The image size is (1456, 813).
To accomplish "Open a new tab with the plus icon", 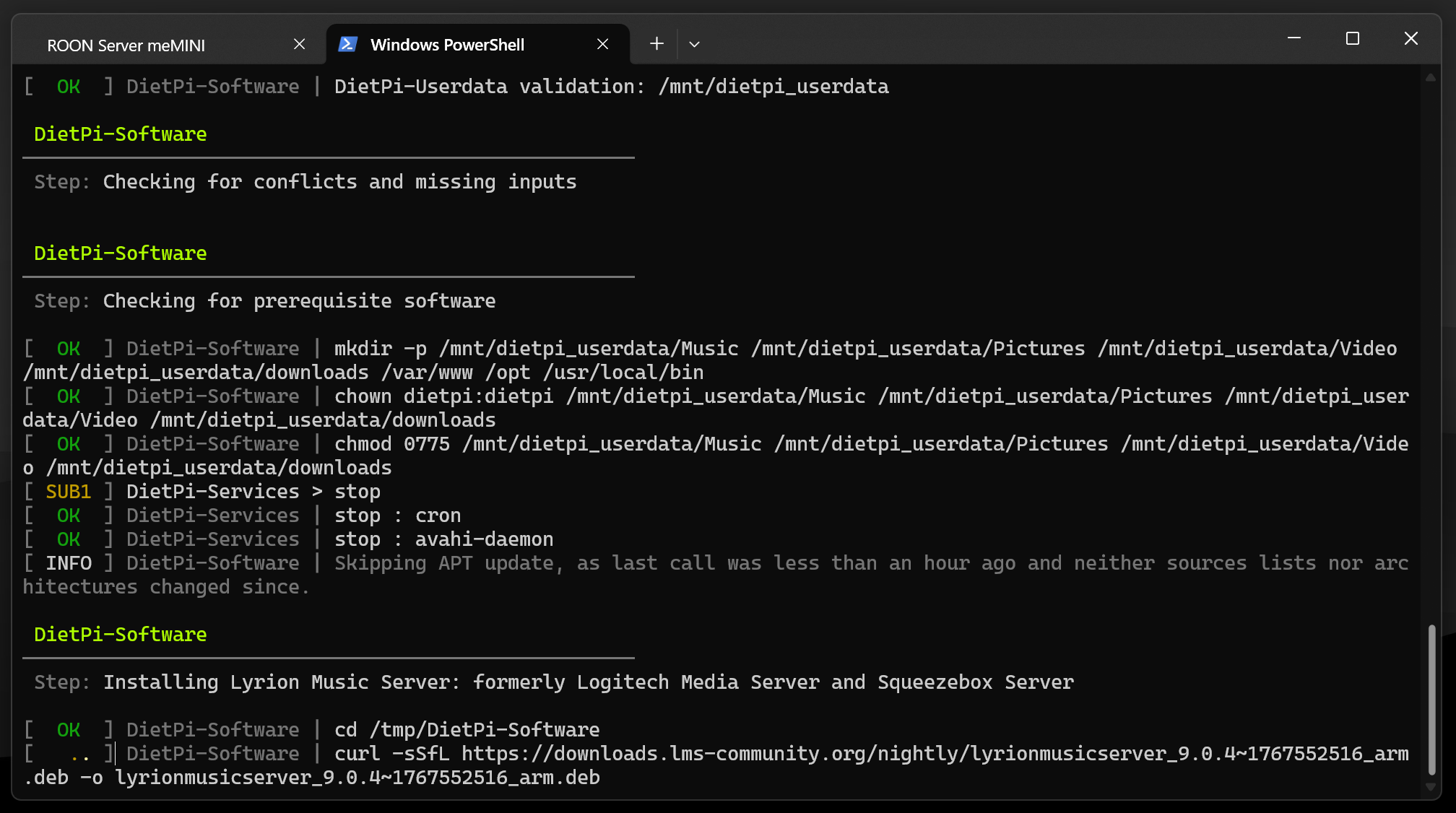I will tap(656, 44).
